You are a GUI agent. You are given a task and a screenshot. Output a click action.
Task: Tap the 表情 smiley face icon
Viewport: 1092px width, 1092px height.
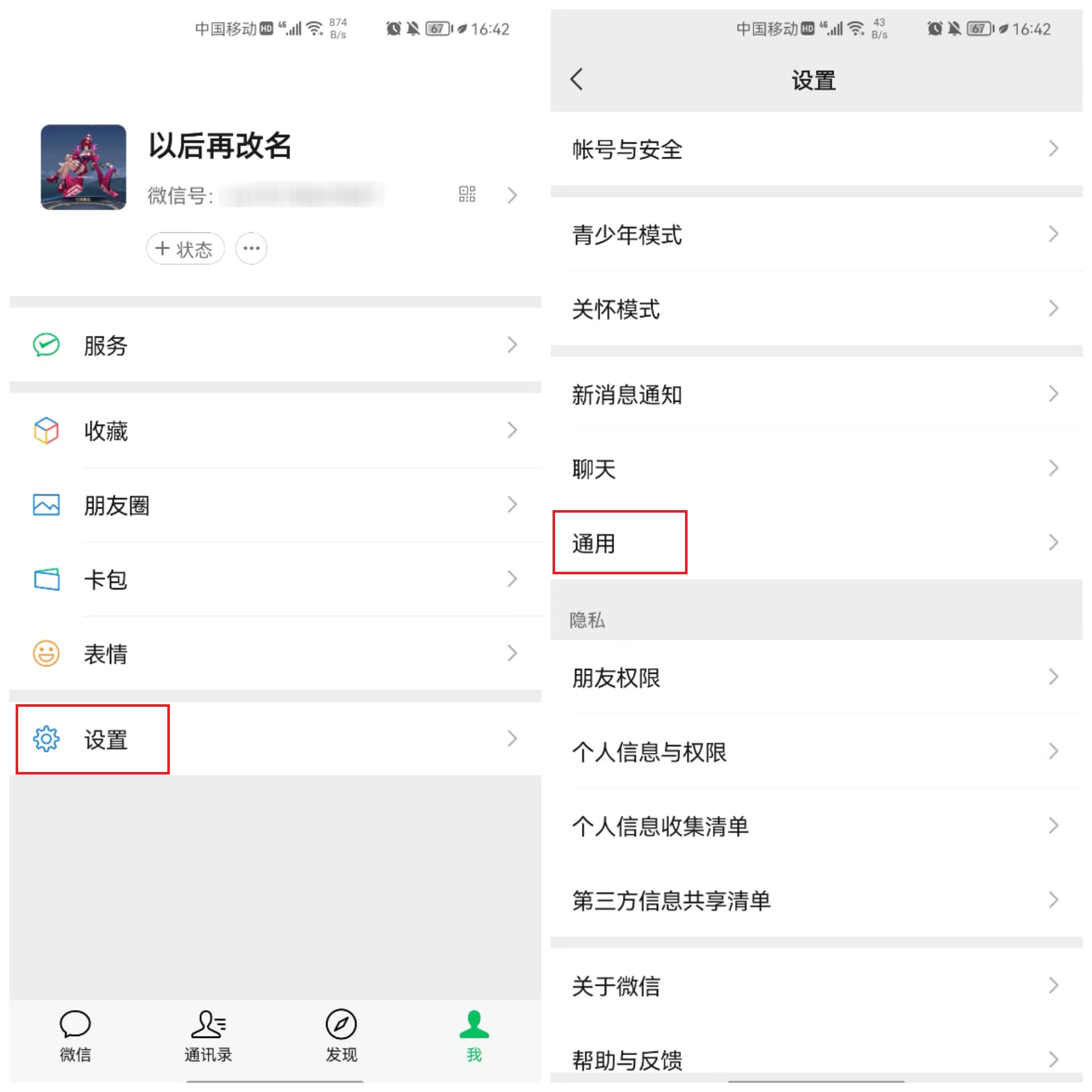(47, 653)
